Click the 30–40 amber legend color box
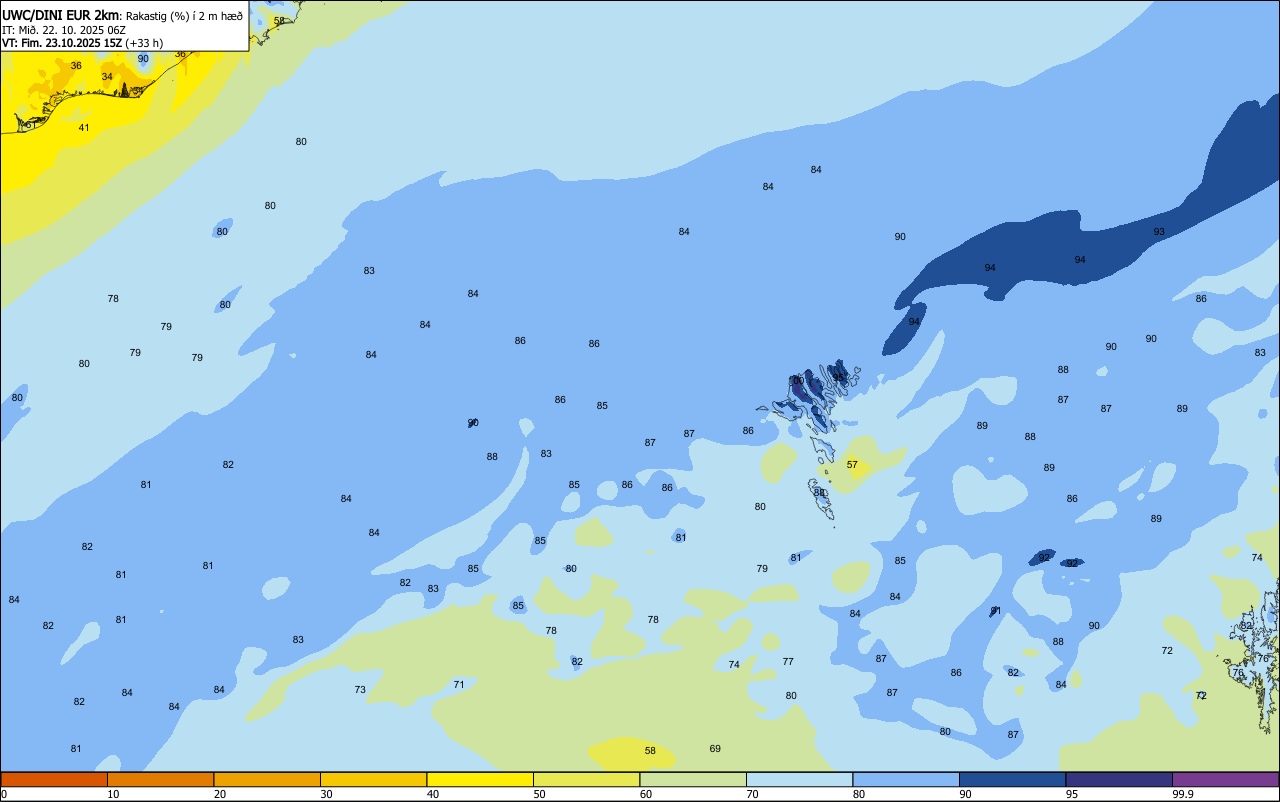The height and width of the screenshot is (802, 1280). point(373,779)
